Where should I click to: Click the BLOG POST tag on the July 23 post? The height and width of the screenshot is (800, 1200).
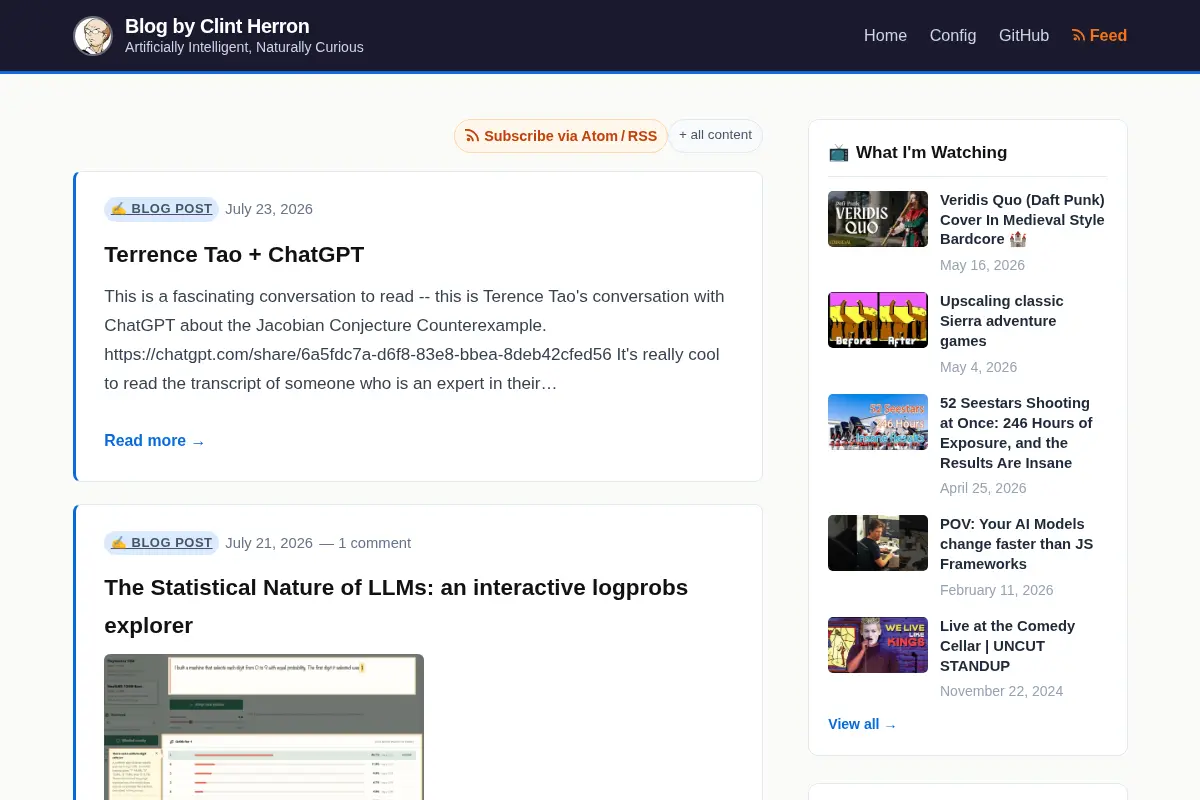point(161,209)
